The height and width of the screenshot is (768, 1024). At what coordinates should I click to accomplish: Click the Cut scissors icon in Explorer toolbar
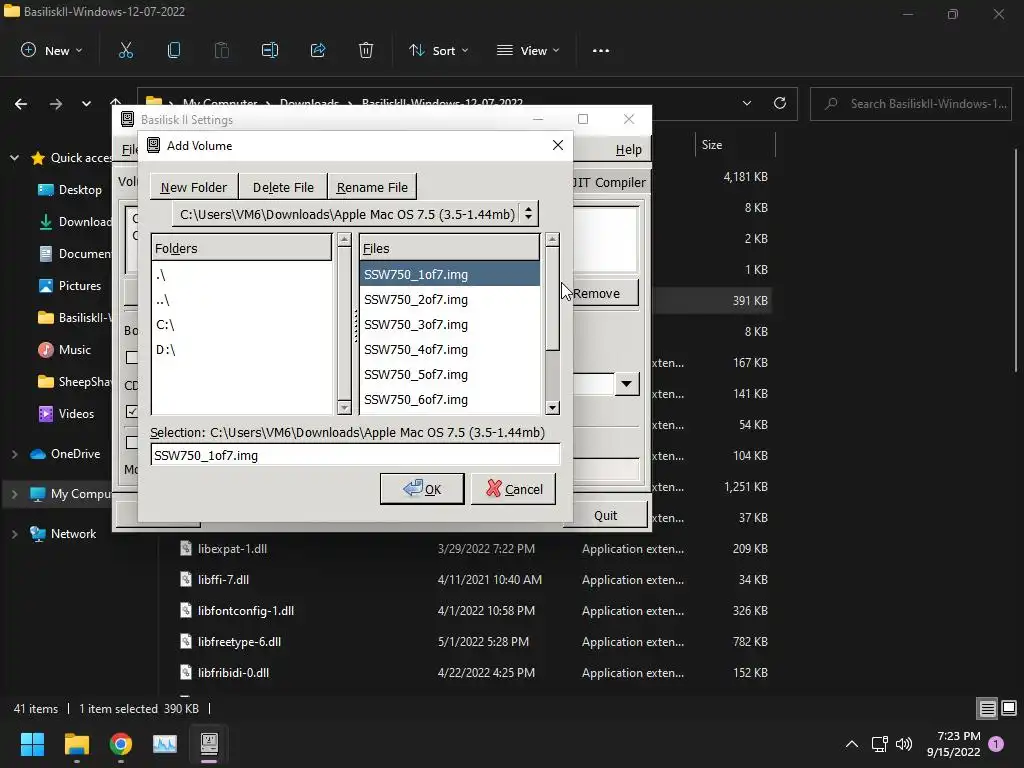(125, 50)
